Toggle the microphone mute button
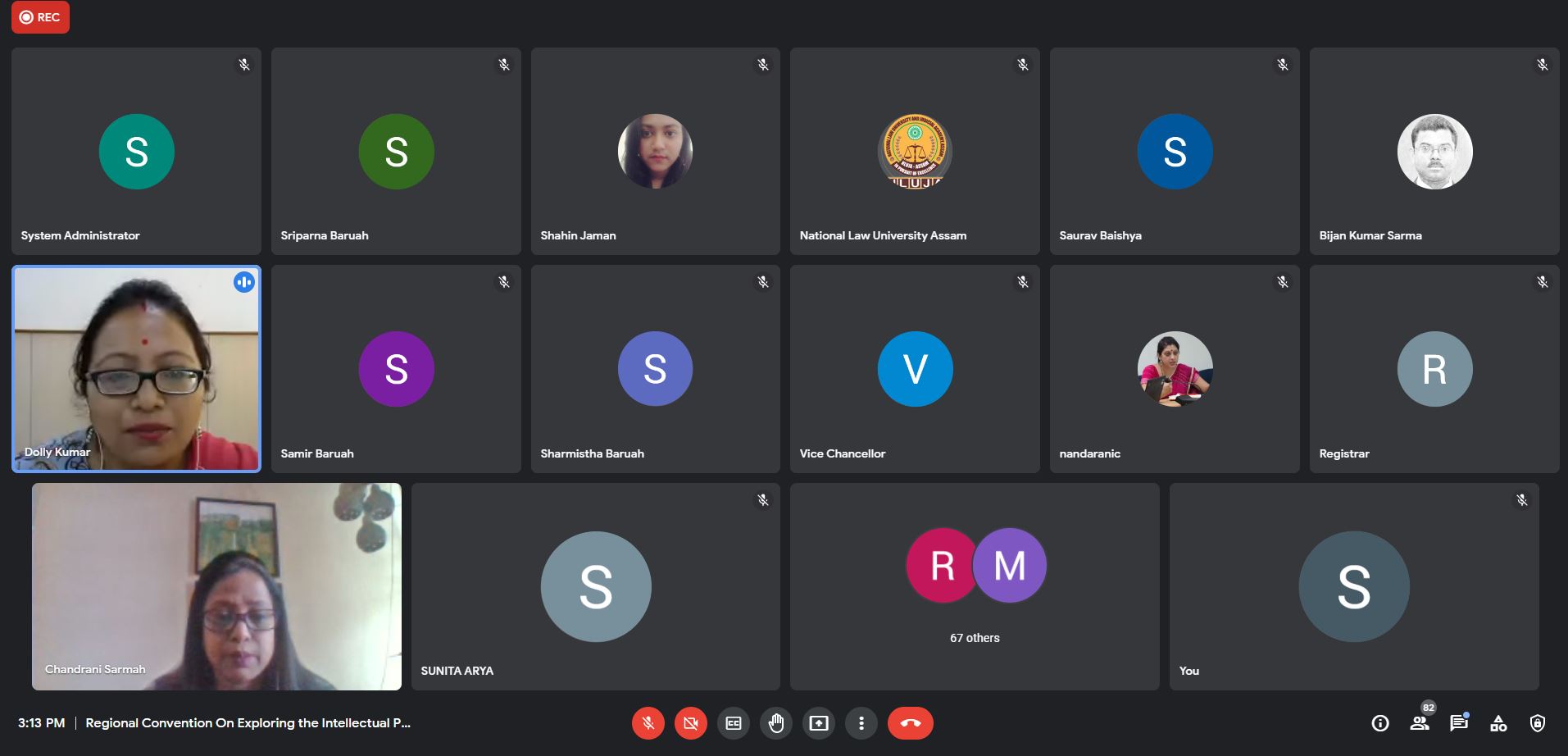 pyautogui.click(x=648, y=723)
